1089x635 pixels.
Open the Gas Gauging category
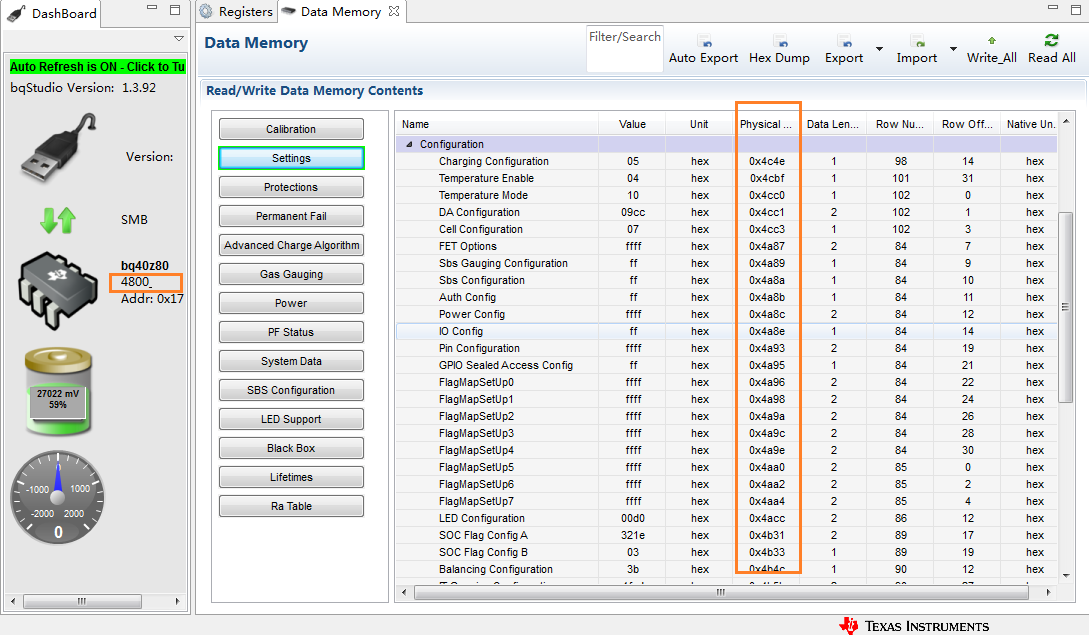pos(291,274)
